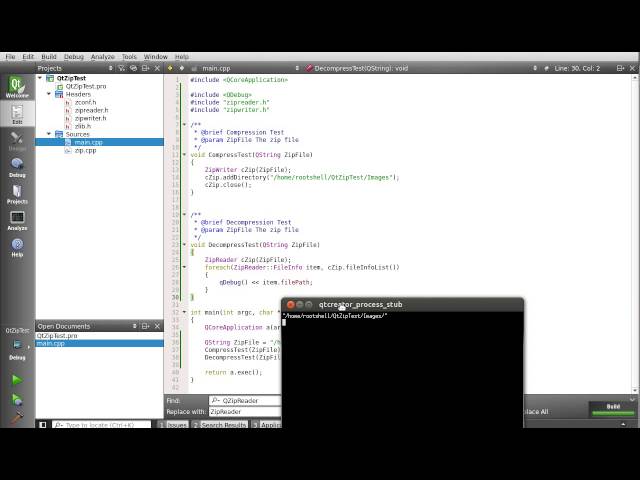Open the Qt Welcome mode
This screenshot has height=480, width=640.
pyautogui.click(x=17, y=87)
